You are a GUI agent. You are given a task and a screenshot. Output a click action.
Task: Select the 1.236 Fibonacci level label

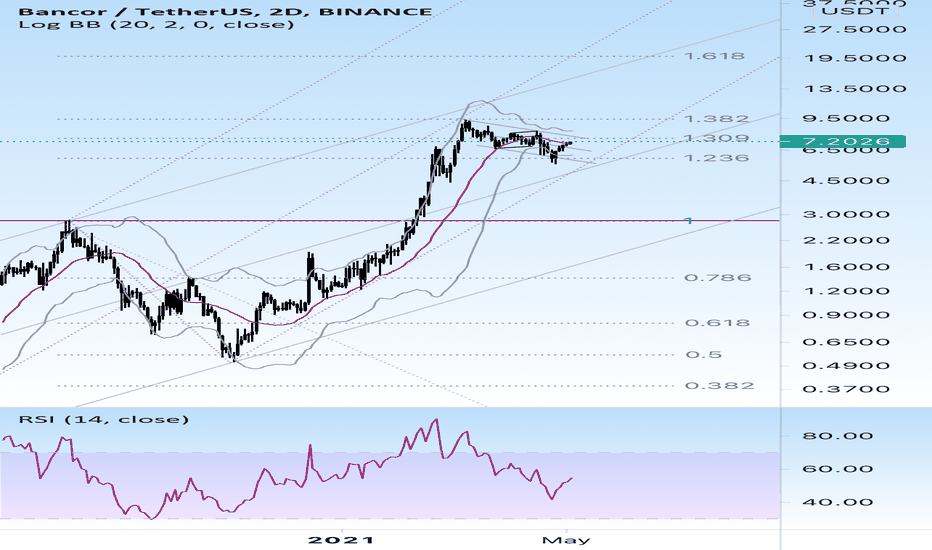coord(717,158)
